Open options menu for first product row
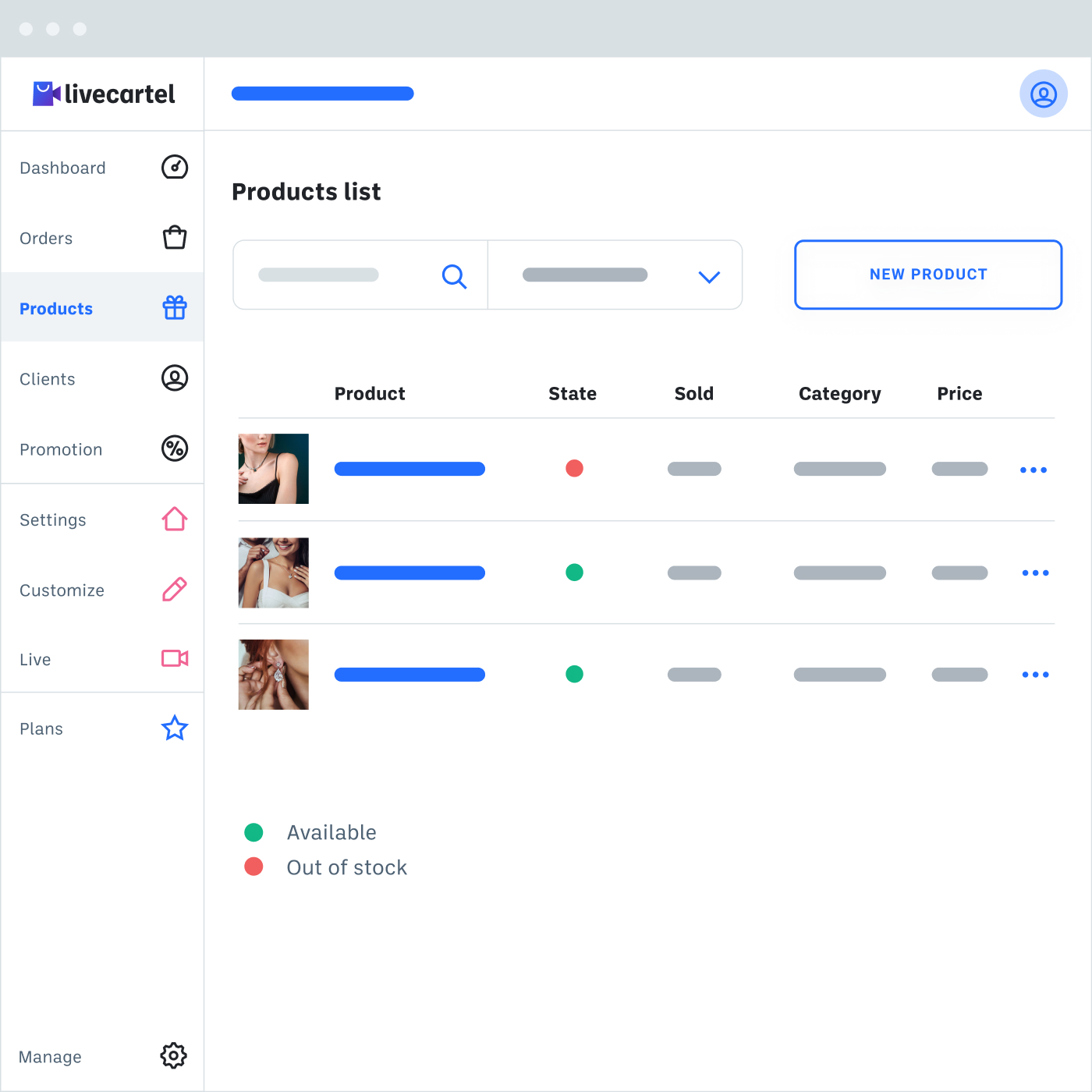This screenshot has height=1092, width=1092. pyautogui.click(x=1033, y=470)
